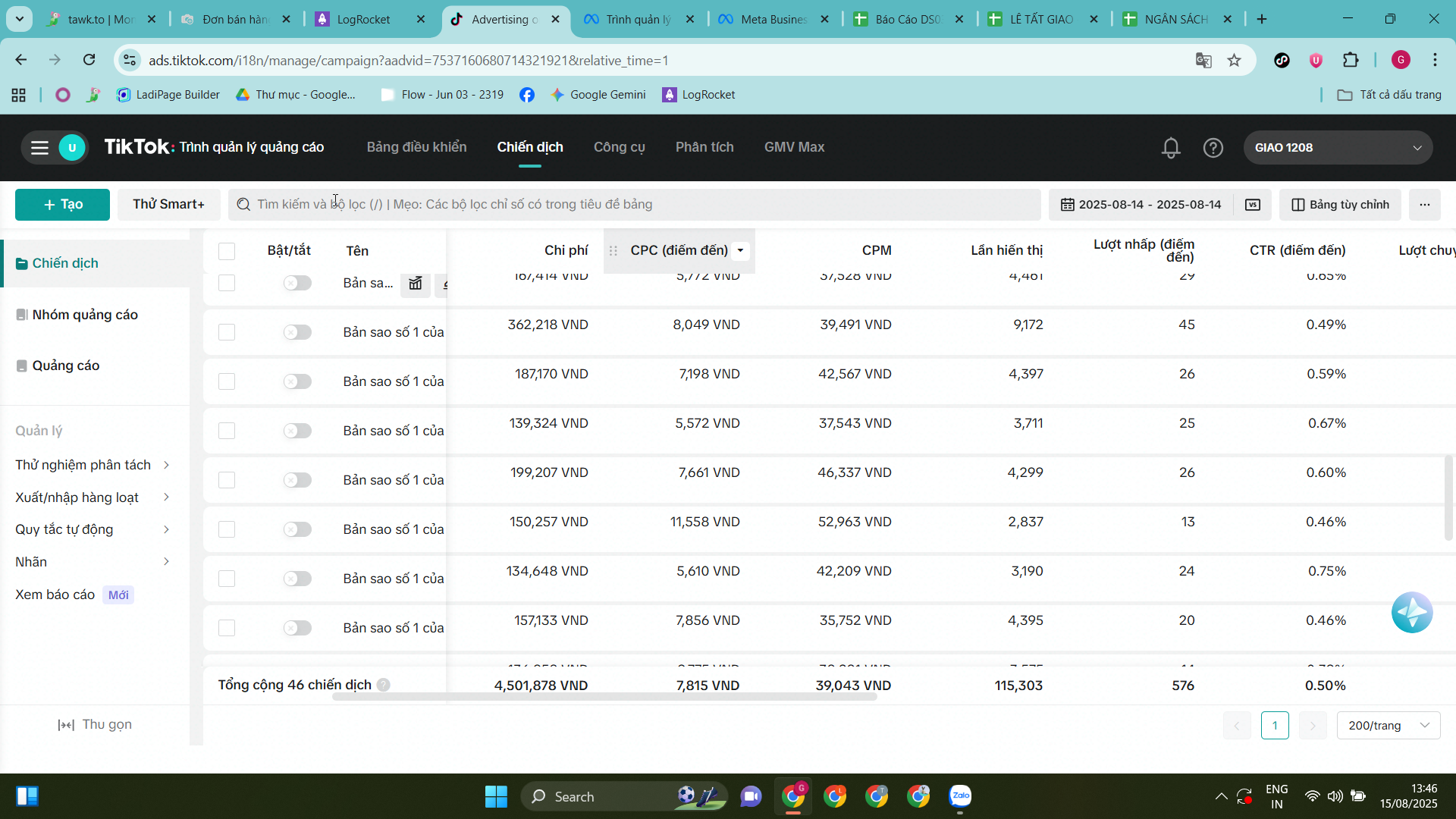1456x819 pixels.
Task: Click the Windows Start button
Action: click(x=496, y=796)
